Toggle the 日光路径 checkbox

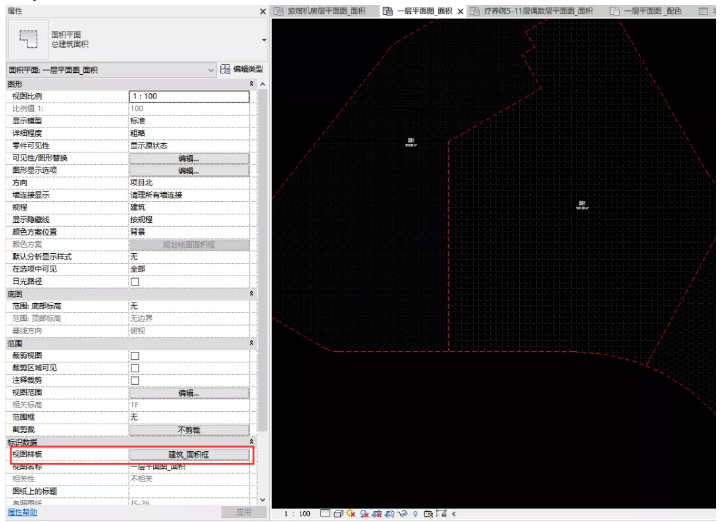pos(133,283)
